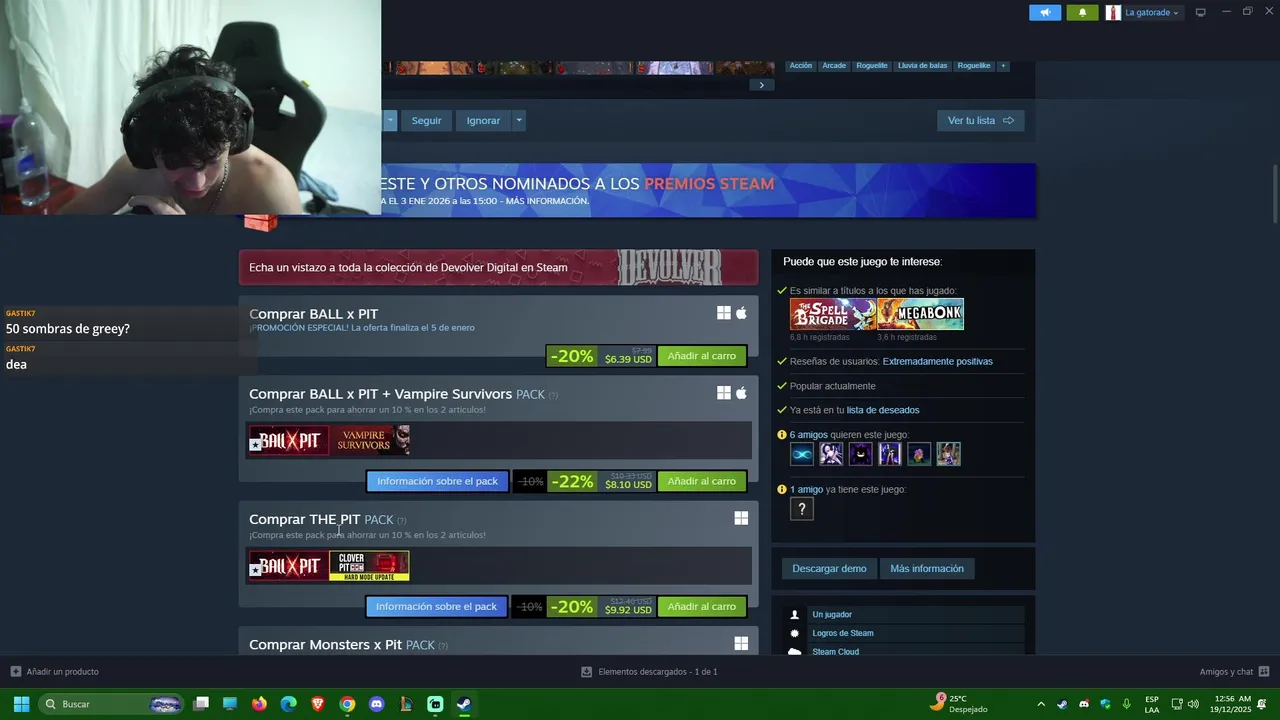Open Información sobre el pack for Vampire Survivors

[437, 481]
